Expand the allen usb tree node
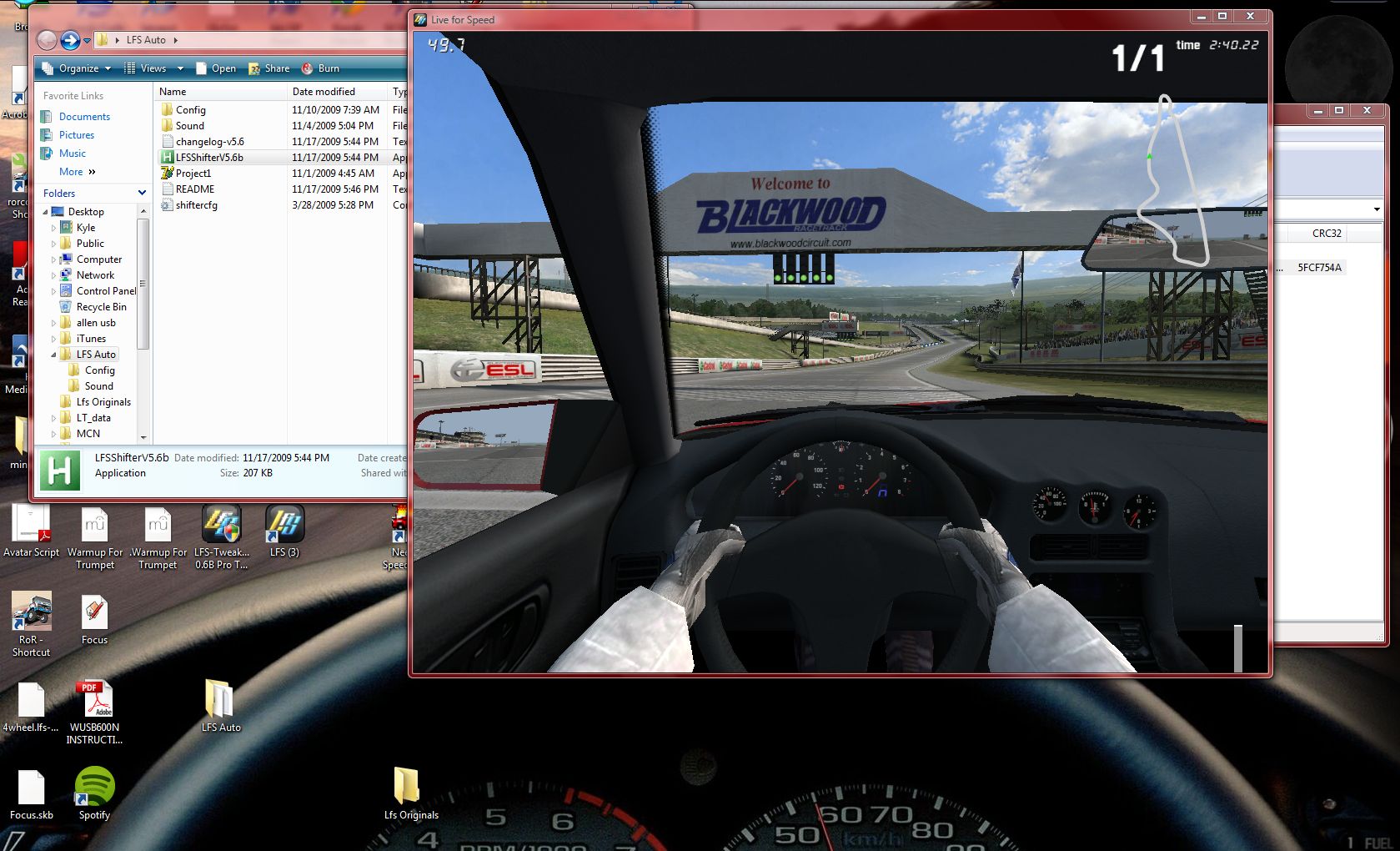This screenshot has height=851, width=1400. click(54, 323)
